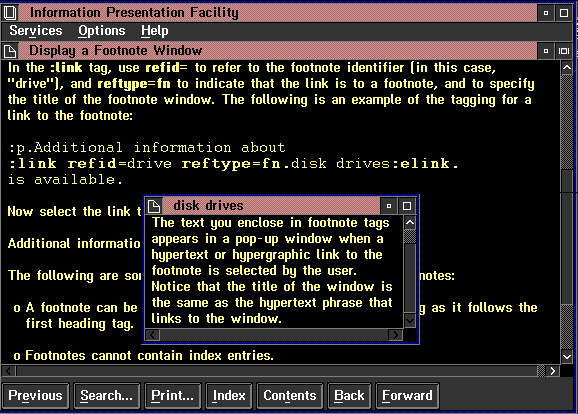Click the Search... button

[x=107, y=396]
